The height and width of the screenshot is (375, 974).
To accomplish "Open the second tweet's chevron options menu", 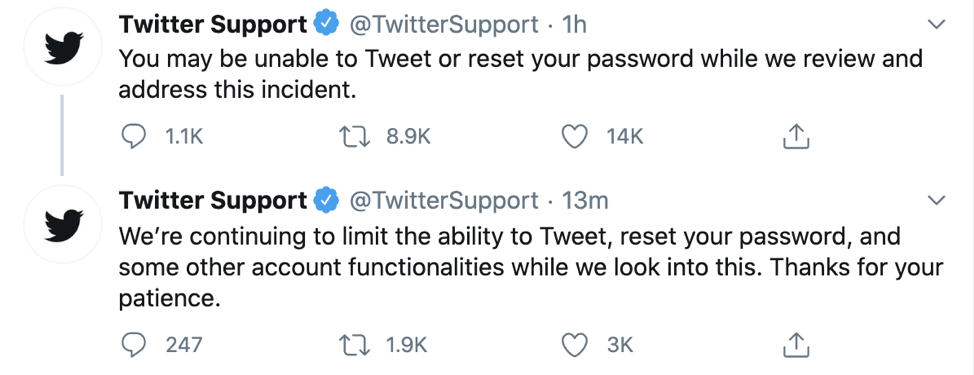I will pyautogui.click(x=935, y=201).
